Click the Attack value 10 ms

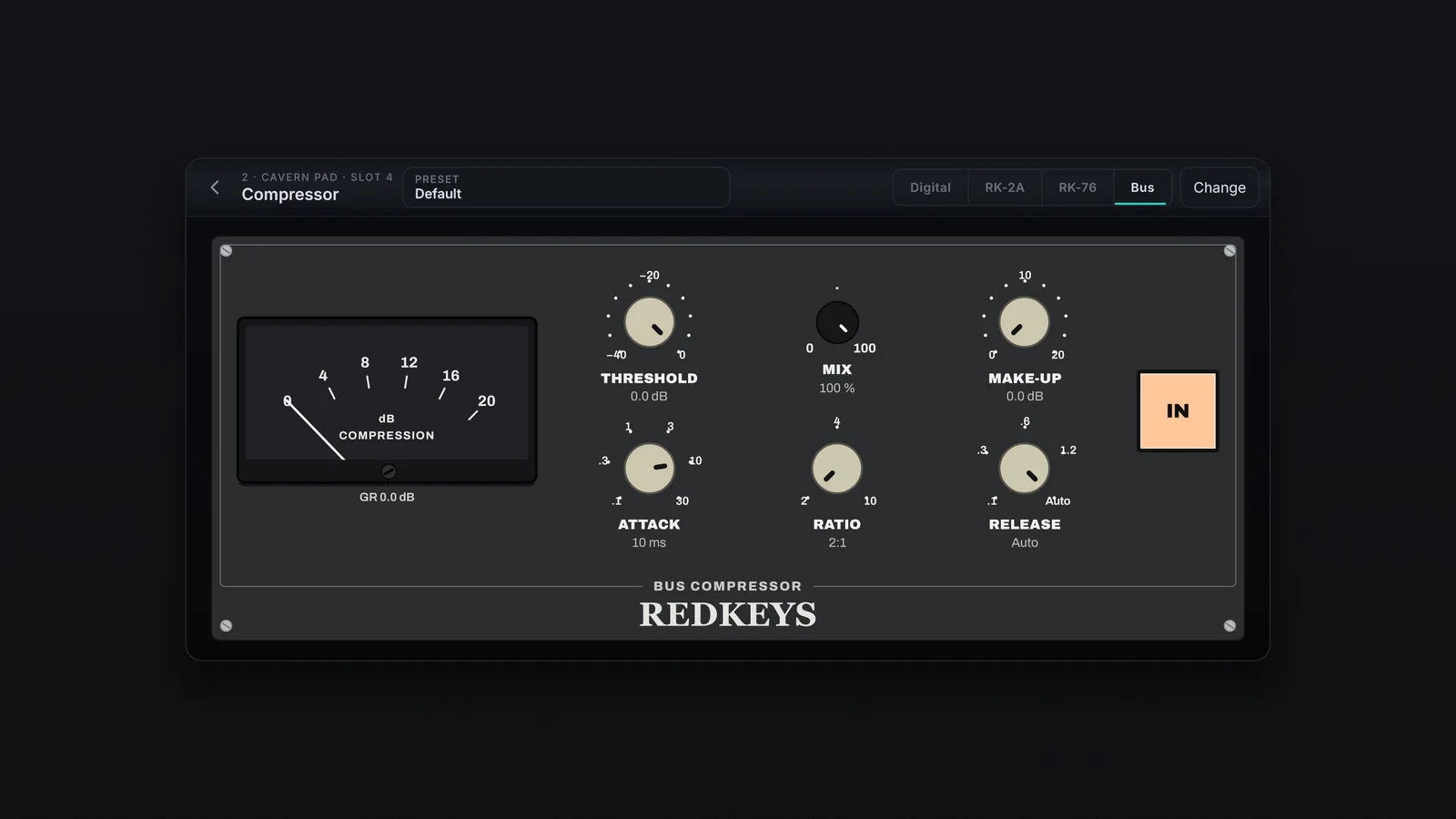pyautogui.click(x=649, y=542)
